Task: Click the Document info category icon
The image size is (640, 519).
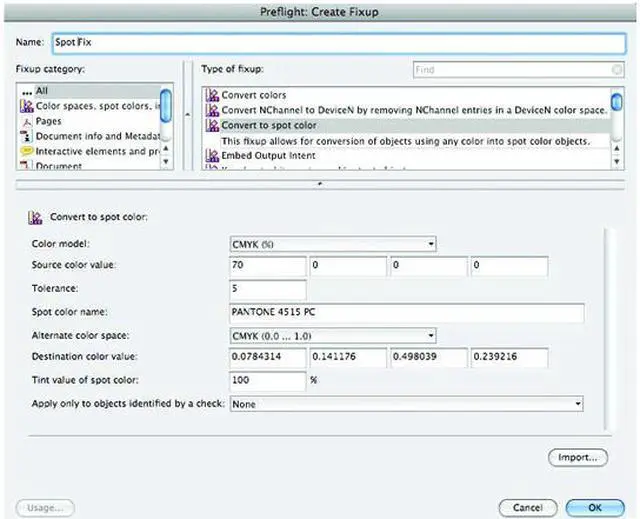Action: click(x=27, y=136)
